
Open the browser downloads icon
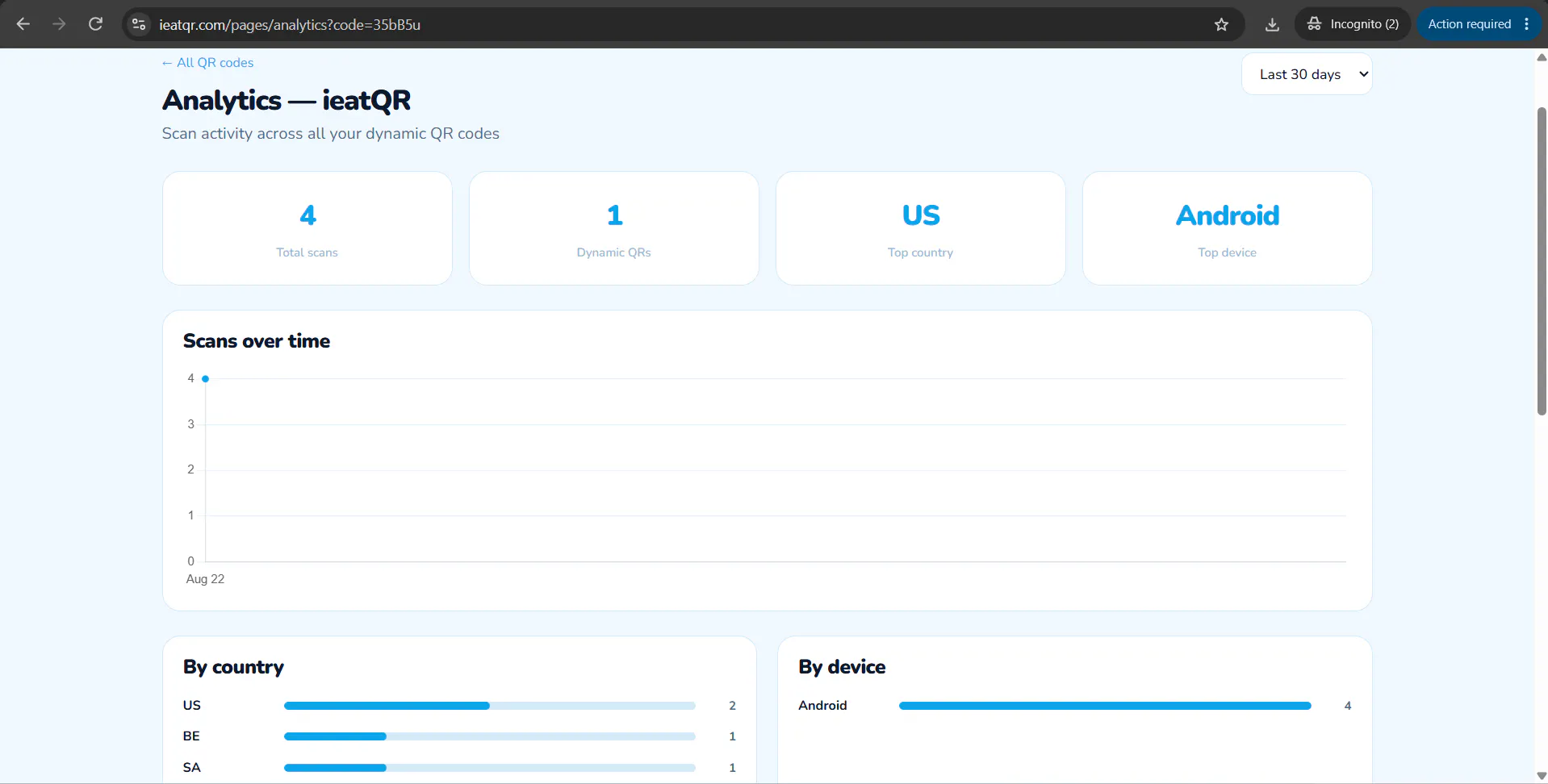click(x=1272, y=24)
